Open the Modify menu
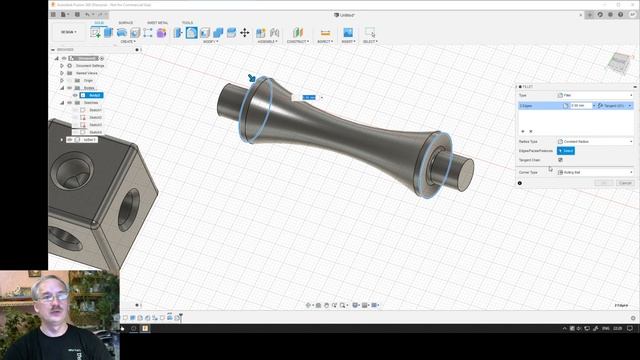 (x=211, y=42)
